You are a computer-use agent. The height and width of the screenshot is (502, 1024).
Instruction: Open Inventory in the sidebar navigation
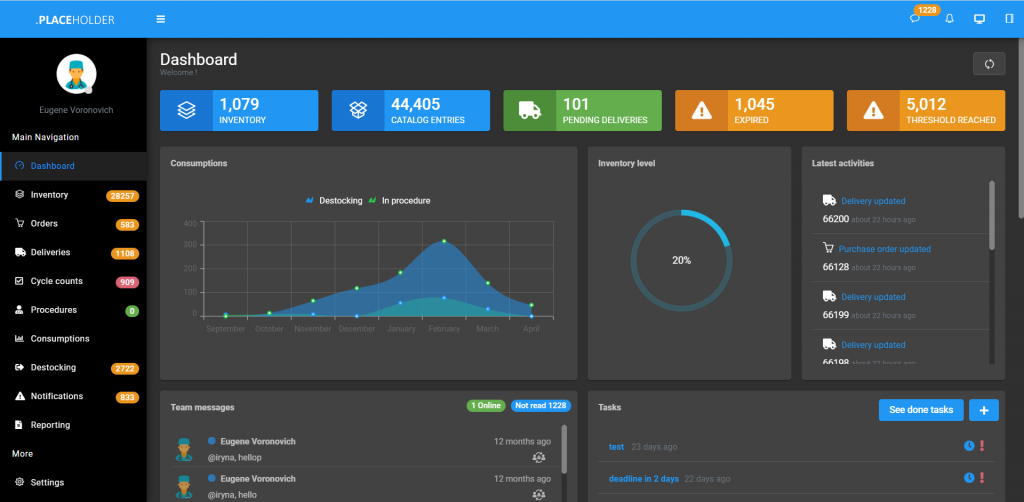pos(49,195)
